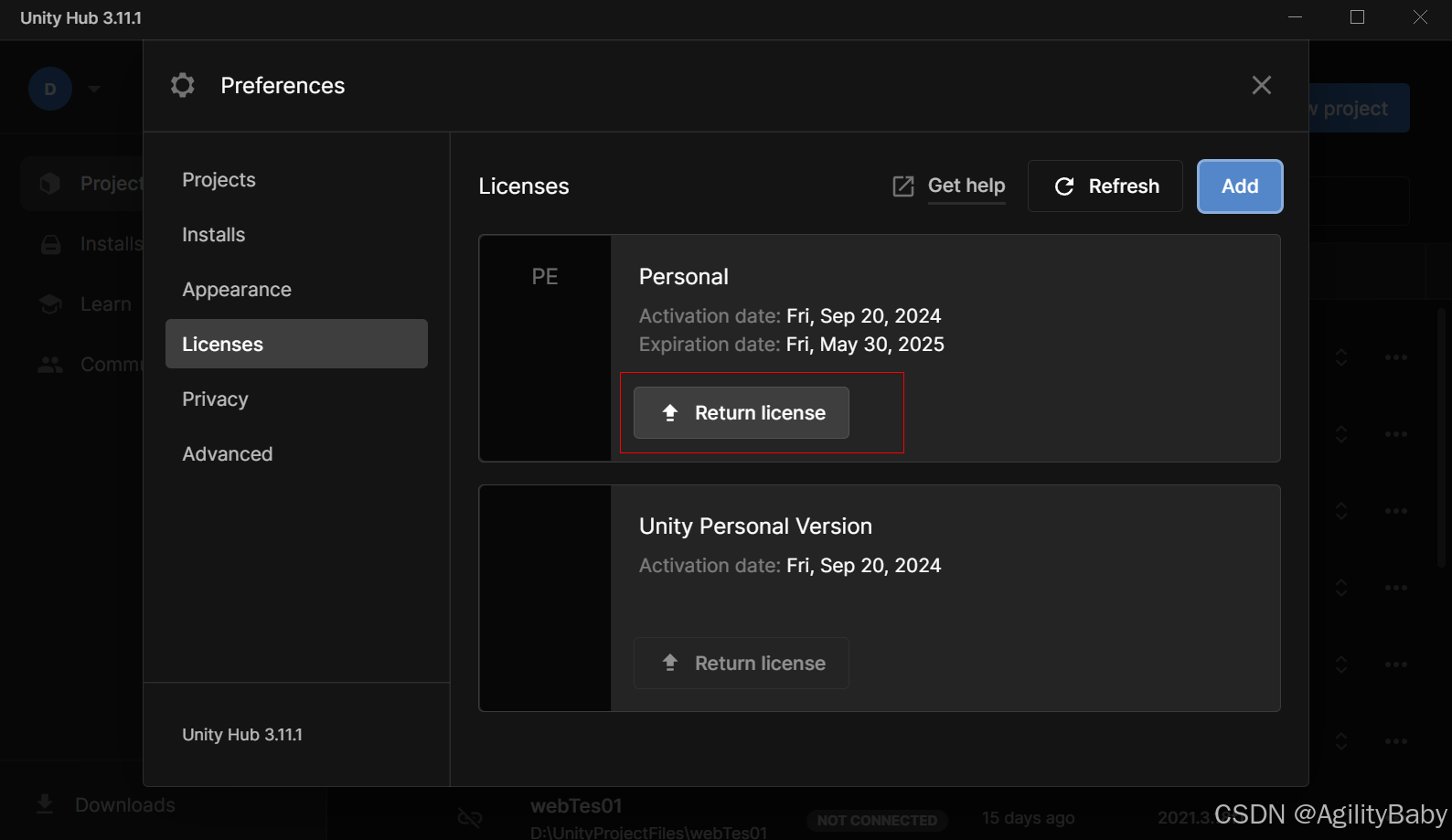The height and width of the screenshot is (840, 1452).
Task: Click the unlinked cloud icon beside webTes01
Action: click(470, 818)
